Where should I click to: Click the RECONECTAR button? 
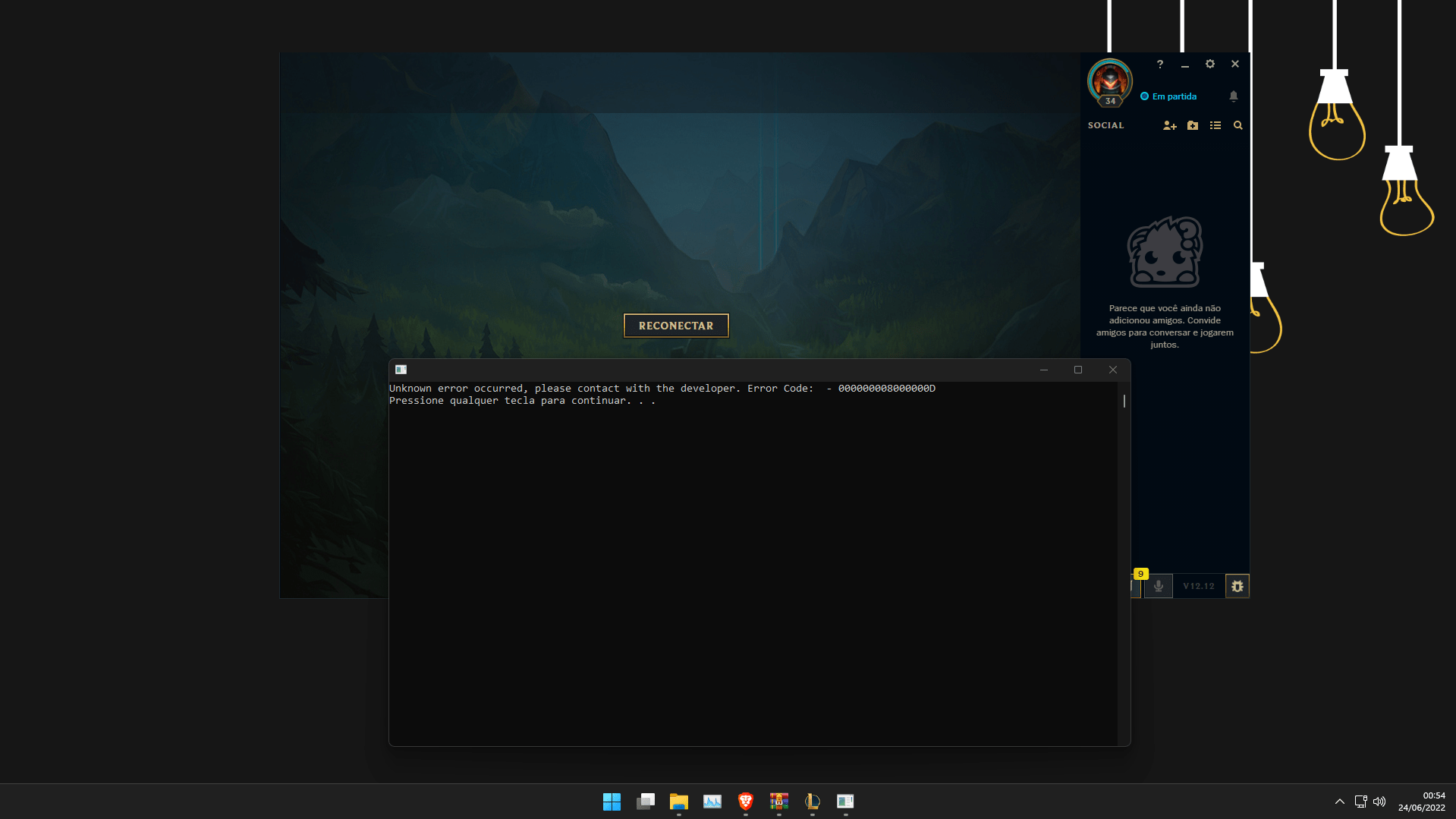676,326
